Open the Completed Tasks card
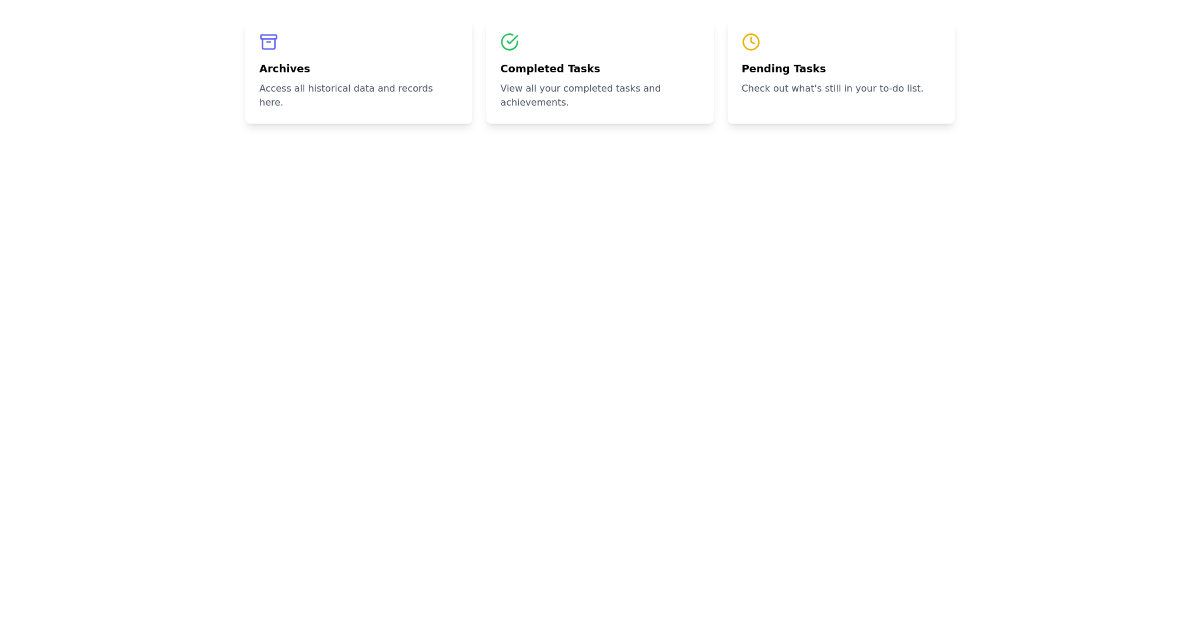 tap(600, 70)
